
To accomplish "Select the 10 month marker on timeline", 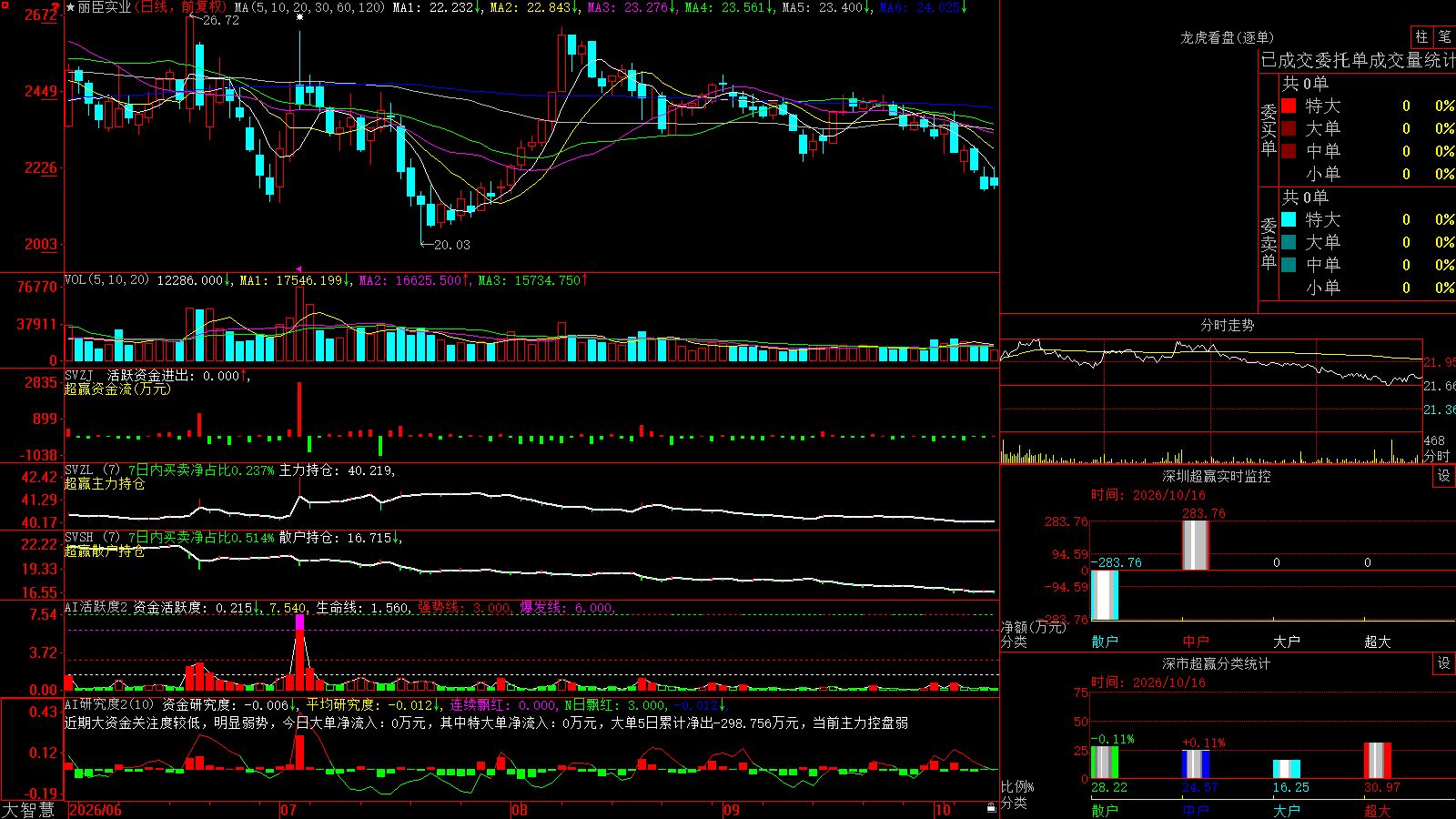I will pyautogui.click(x=943, y=810).
